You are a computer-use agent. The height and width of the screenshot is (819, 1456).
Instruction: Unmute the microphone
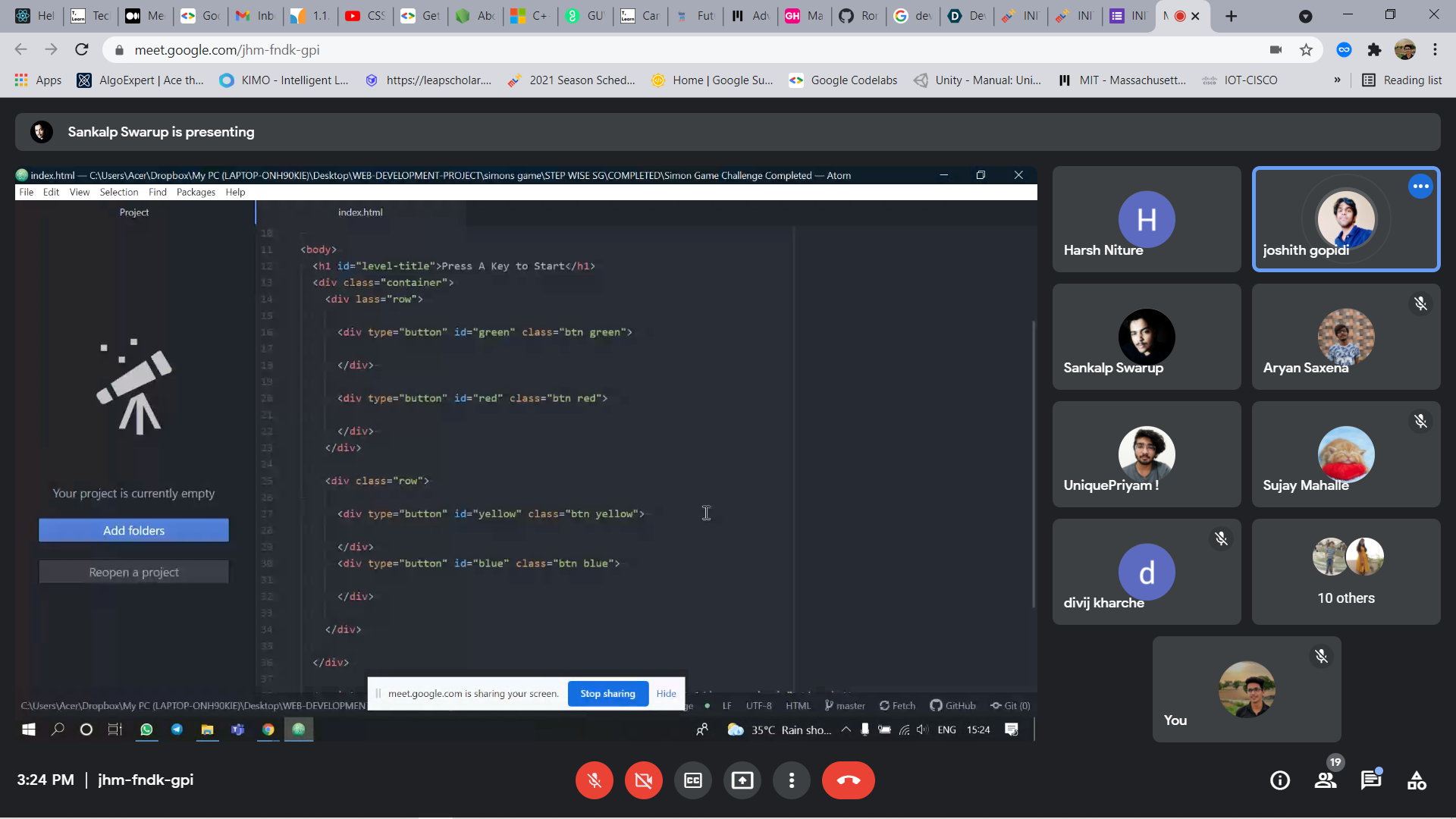click(594, 780)
